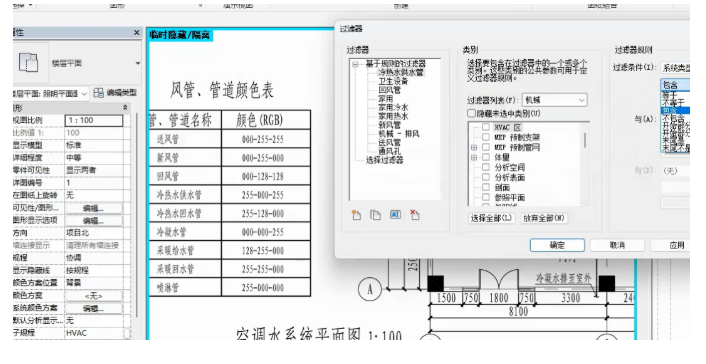706x364 pixels.
Task: Tick the 分析空间 category checkbox
Action: click(486, 167)
